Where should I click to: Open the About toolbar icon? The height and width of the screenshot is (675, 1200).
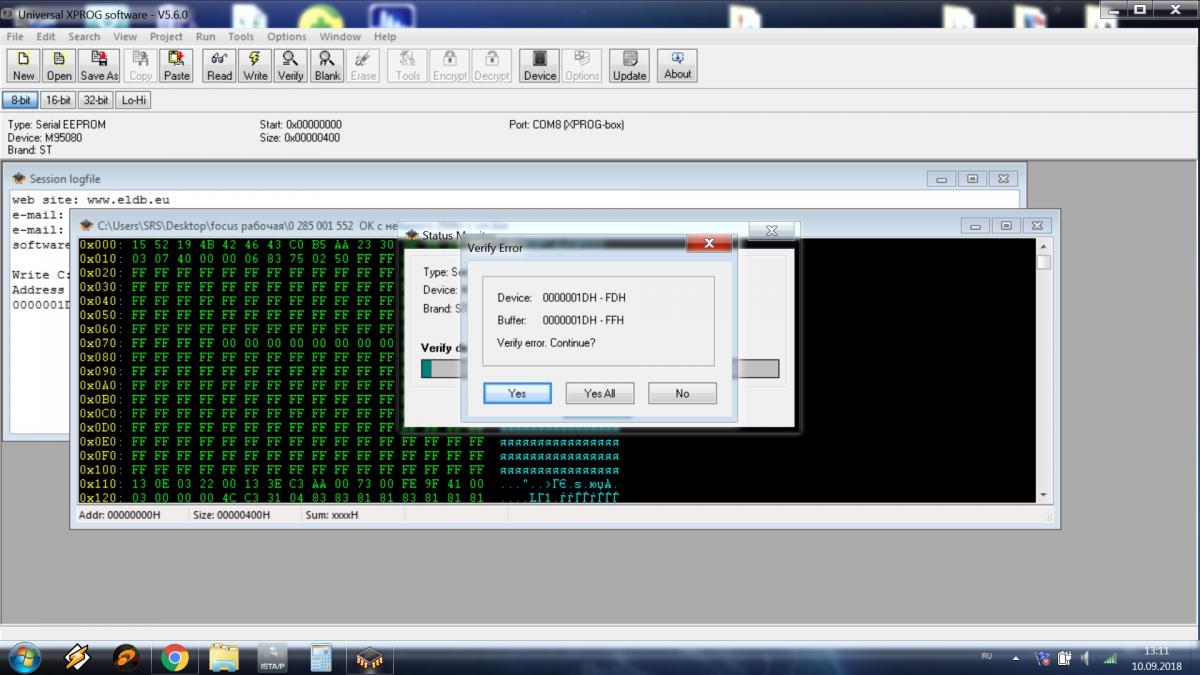click(x=677, y=66)
